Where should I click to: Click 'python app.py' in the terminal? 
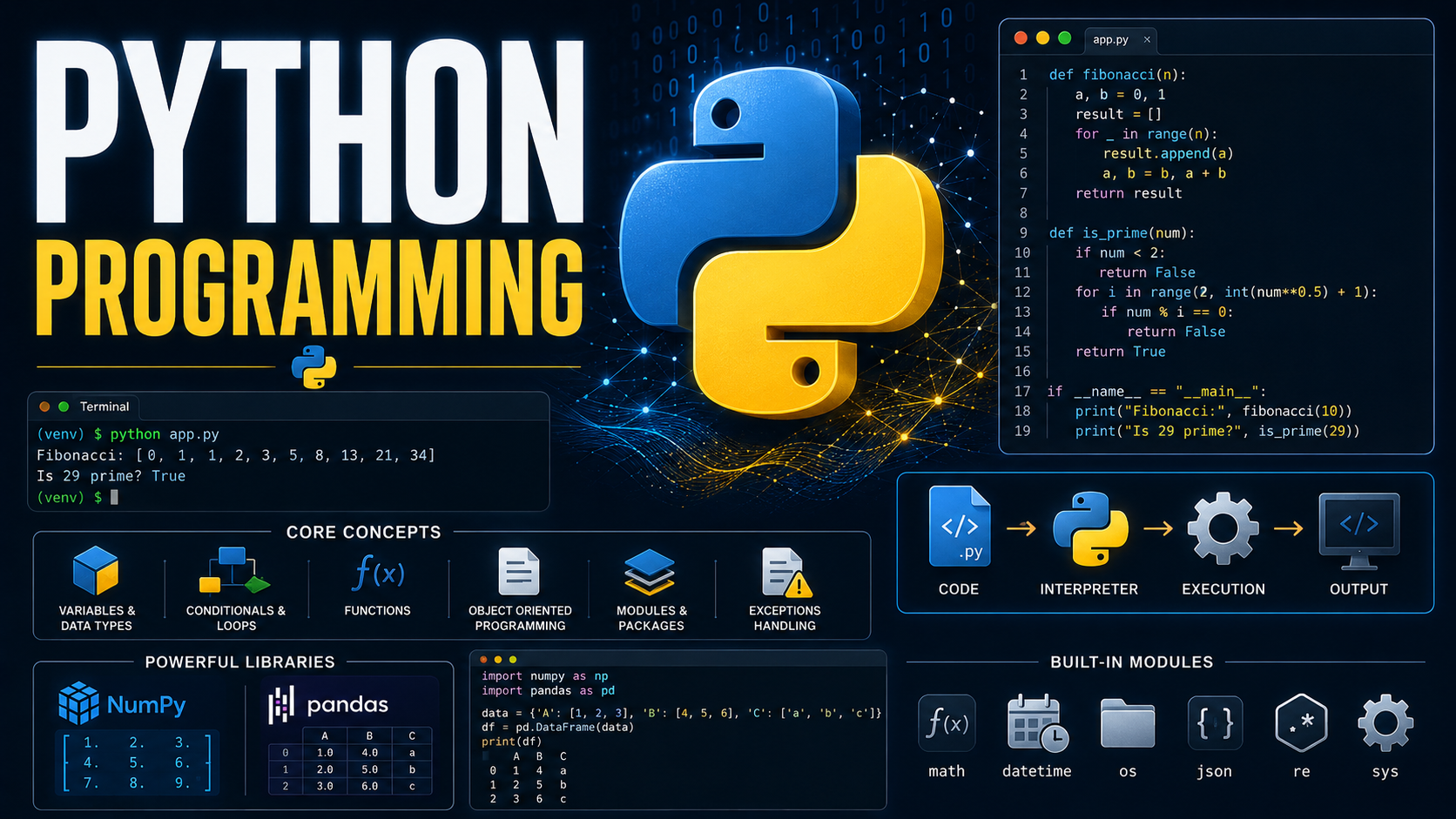pyautogui.click(x=165, y=434)
